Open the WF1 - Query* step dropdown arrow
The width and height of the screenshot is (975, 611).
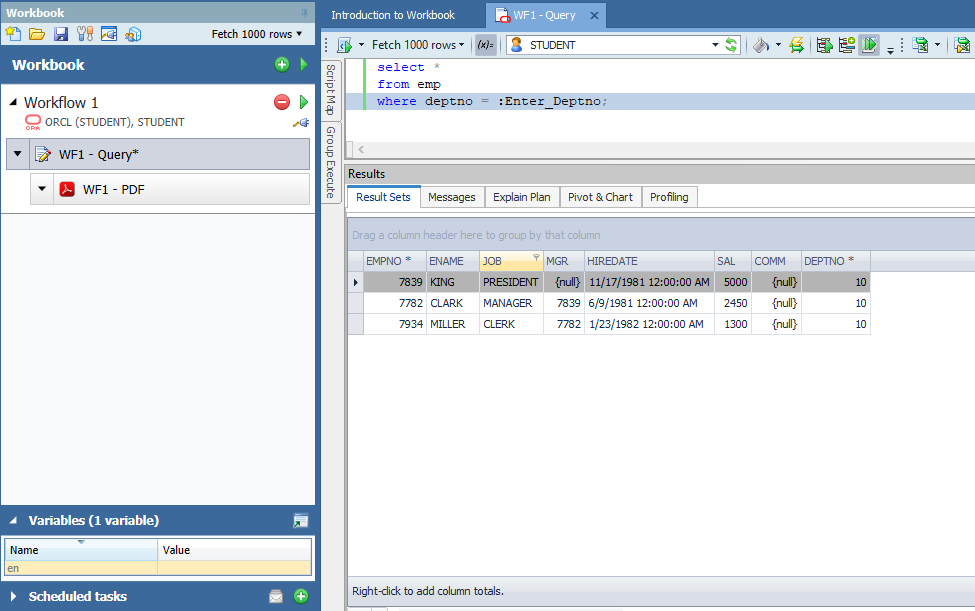[17, 154]
